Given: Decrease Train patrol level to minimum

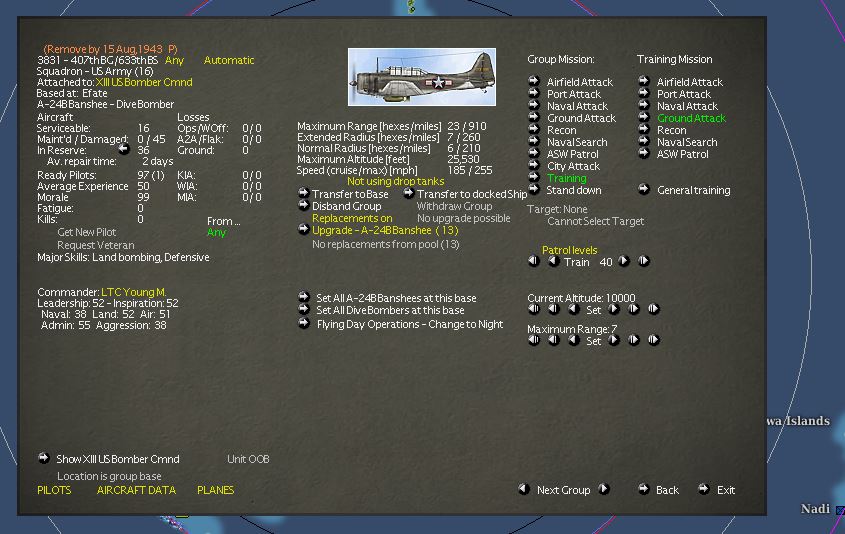Looking at the screenshot, I should tap(534, 261).
